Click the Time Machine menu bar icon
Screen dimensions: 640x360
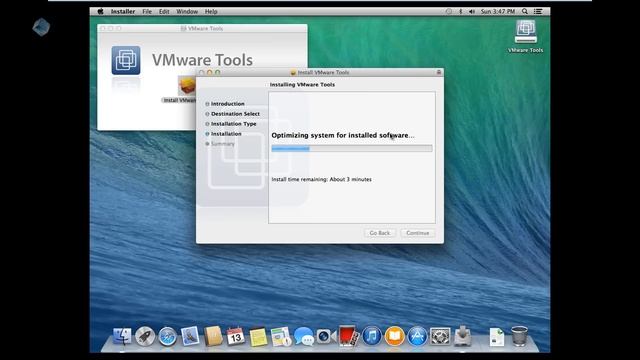tap(449, 11)
